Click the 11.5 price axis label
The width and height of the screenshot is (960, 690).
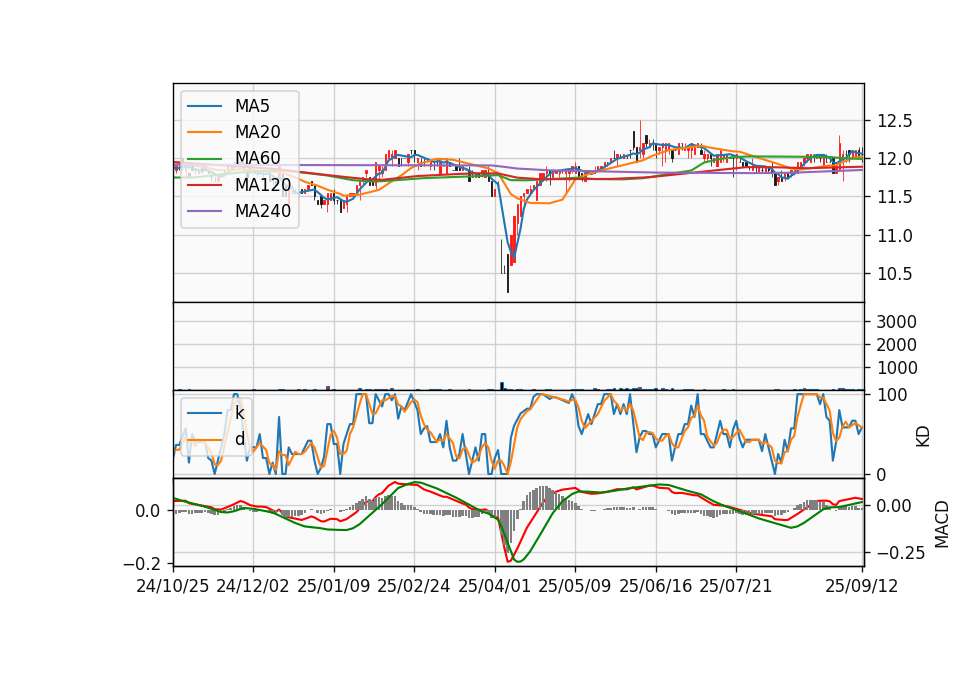(894, 197)
